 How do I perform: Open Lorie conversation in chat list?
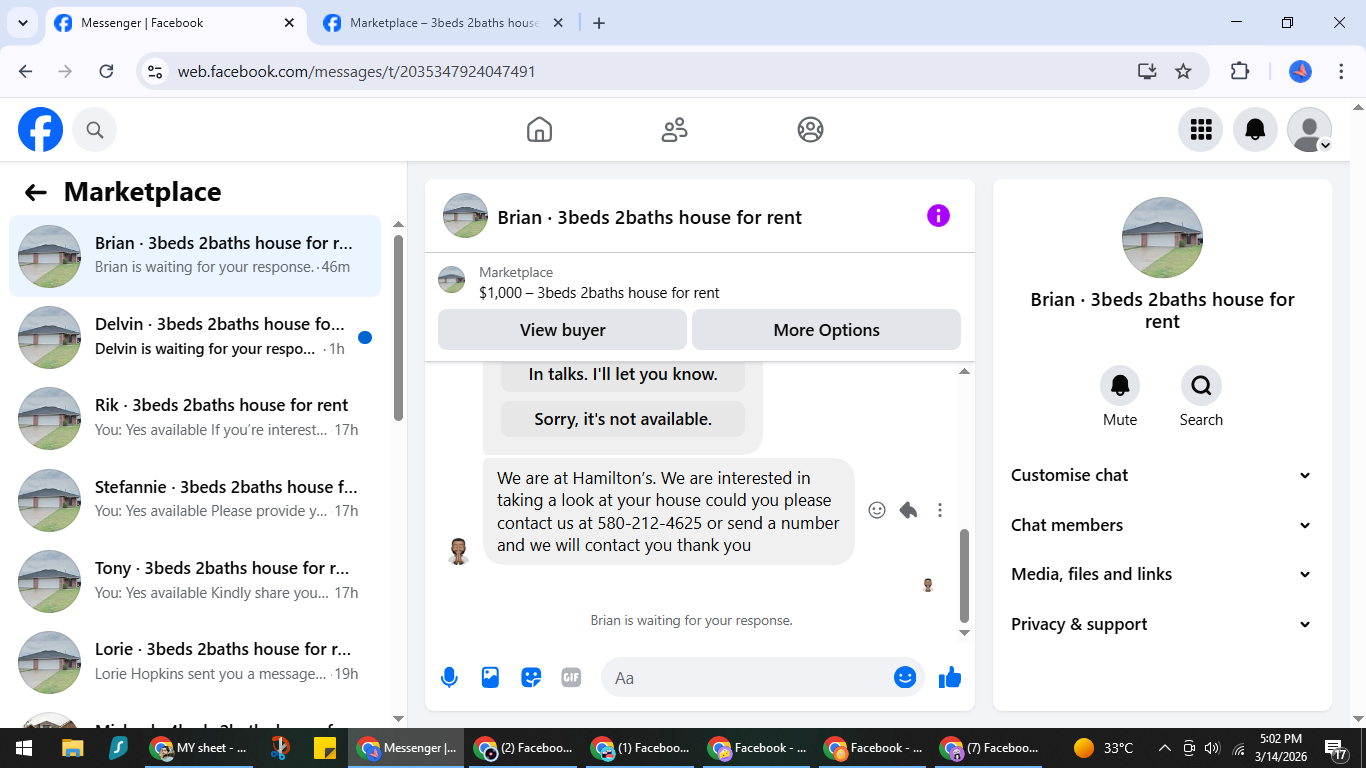[195, 662]
